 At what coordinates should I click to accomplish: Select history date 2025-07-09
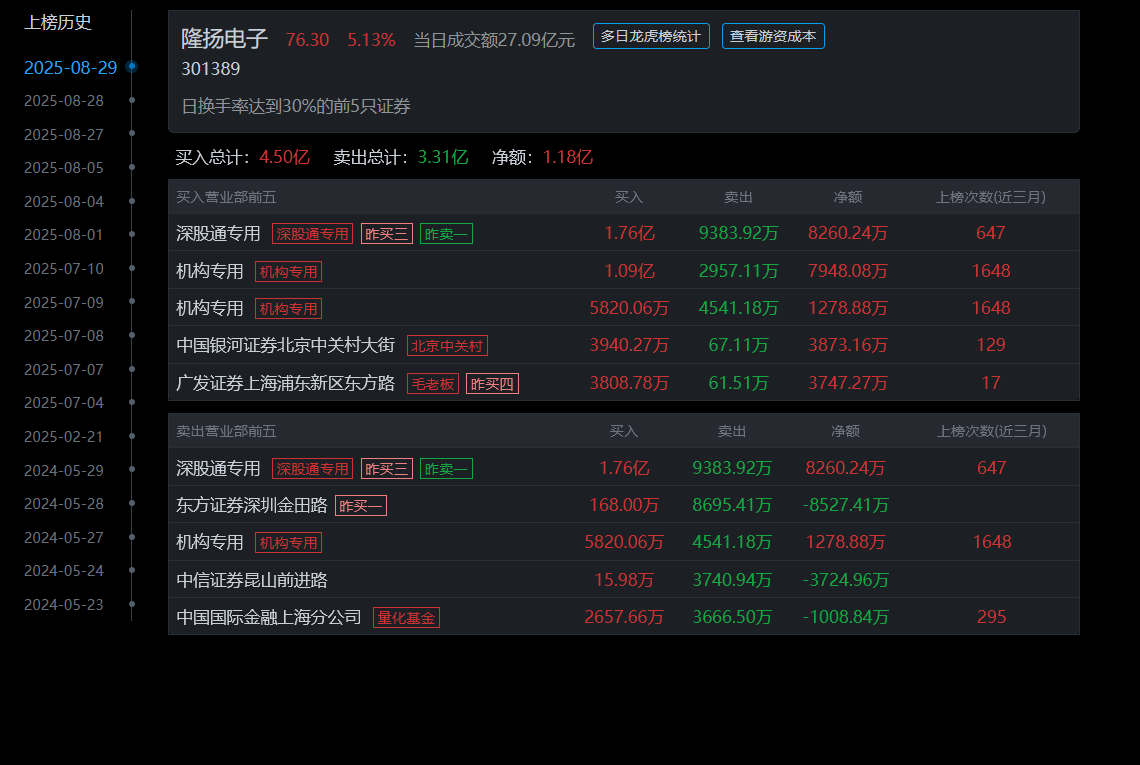[64, 303]
